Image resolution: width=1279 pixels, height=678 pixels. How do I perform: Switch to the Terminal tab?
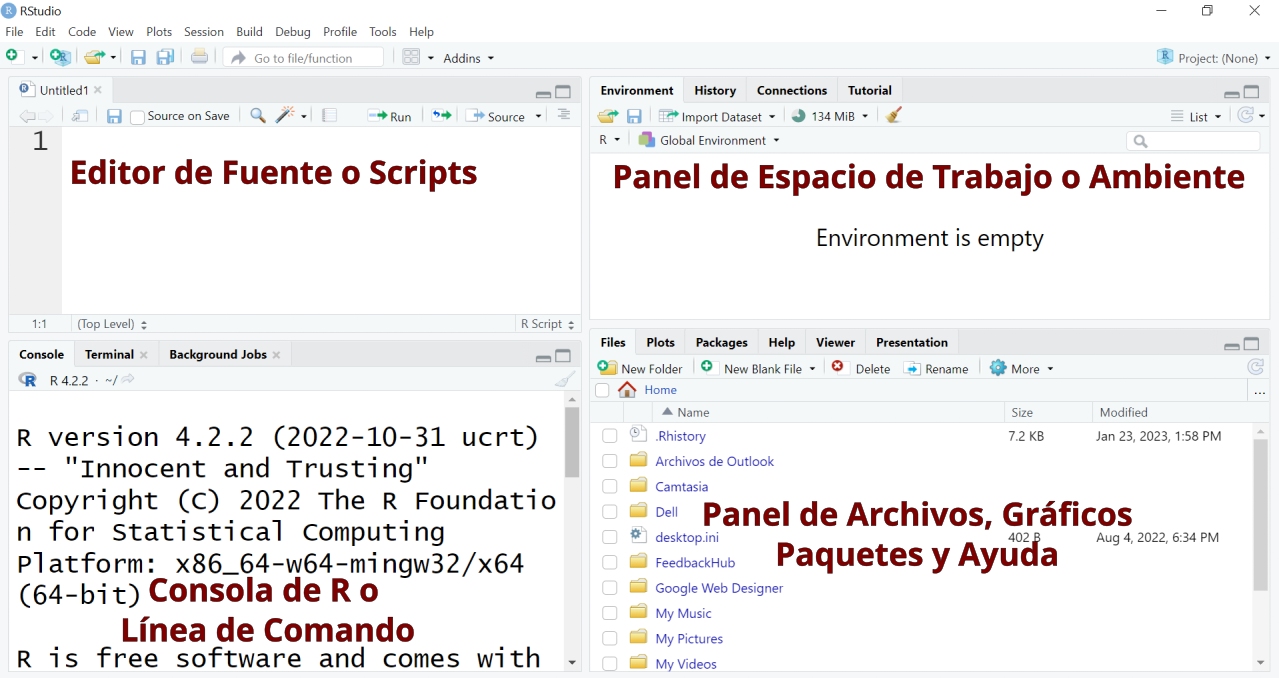click(x=107, y=353)
